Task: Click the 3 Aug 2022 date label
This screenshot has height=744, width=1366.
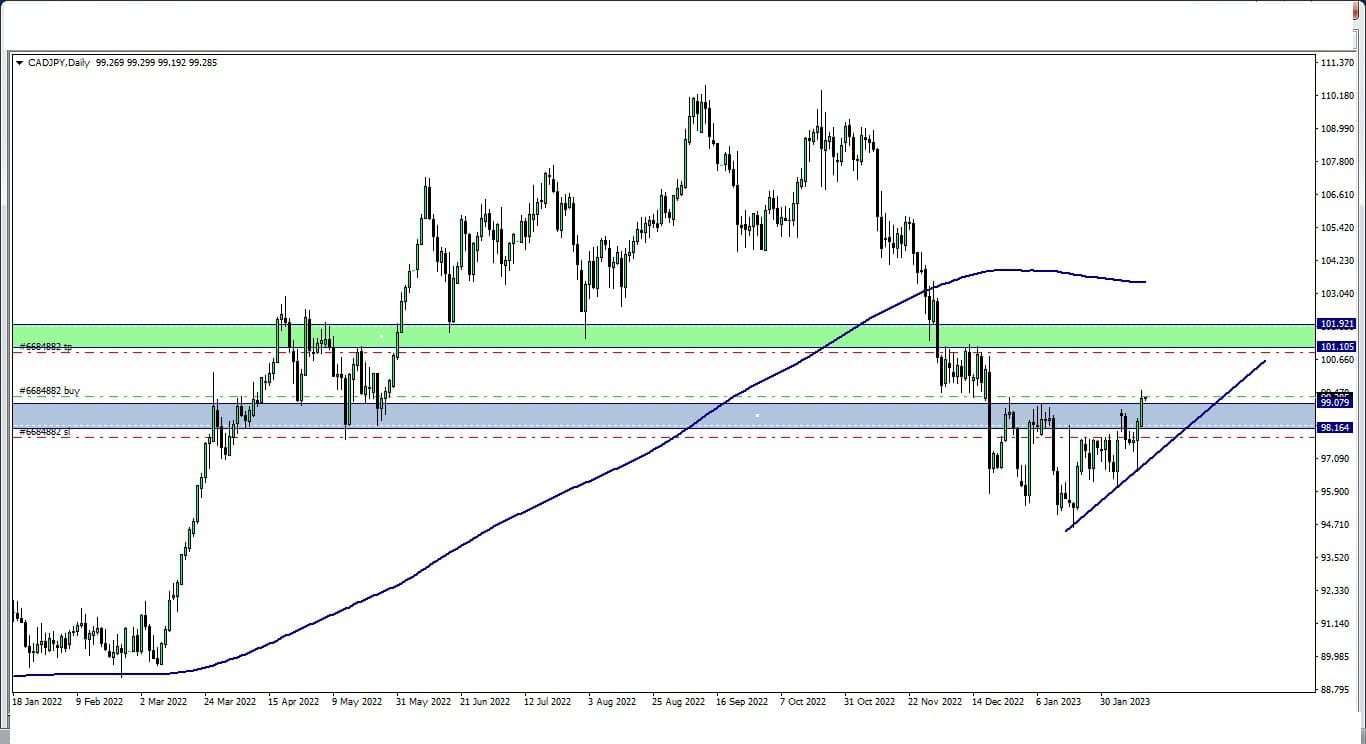Action: pyautogui.click(x=613, y=702)
